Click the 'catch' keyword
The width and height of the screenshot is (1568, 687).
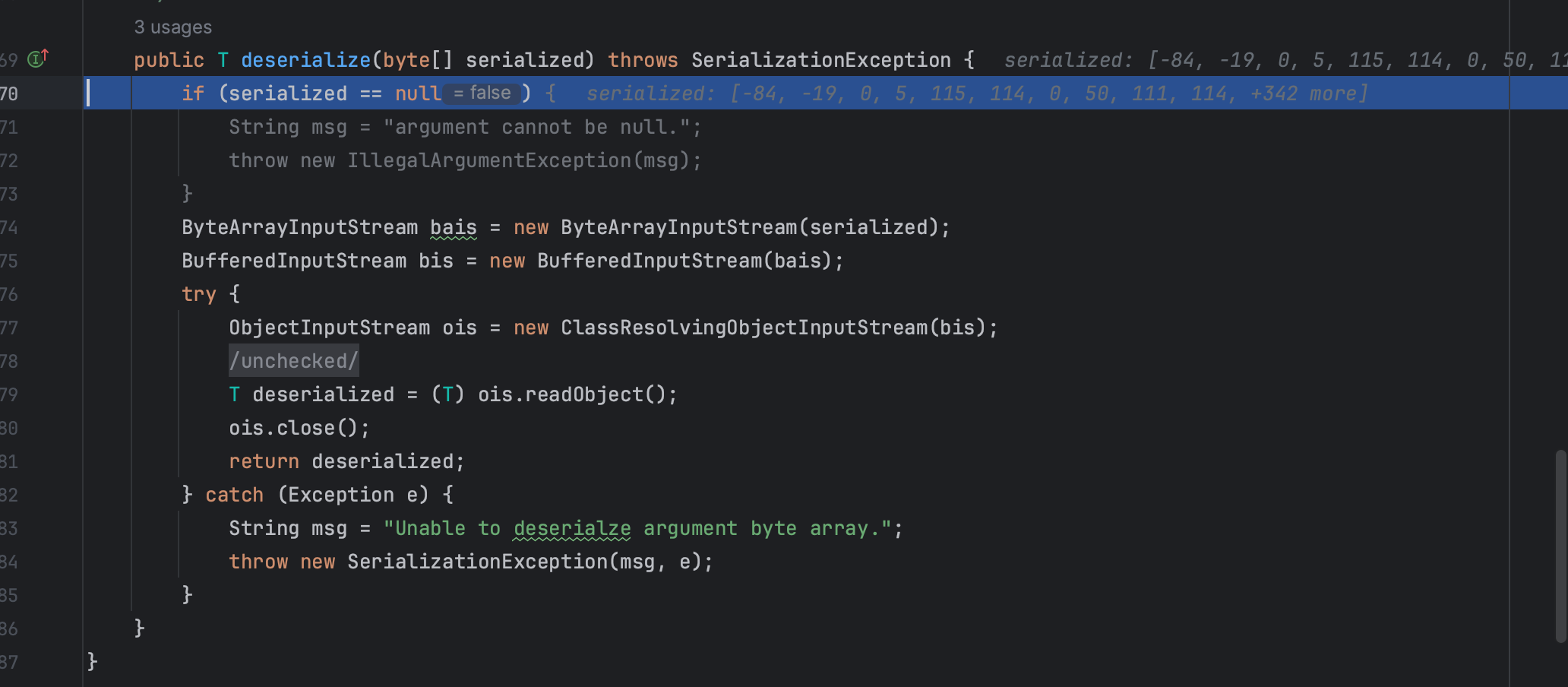point(235,495)
